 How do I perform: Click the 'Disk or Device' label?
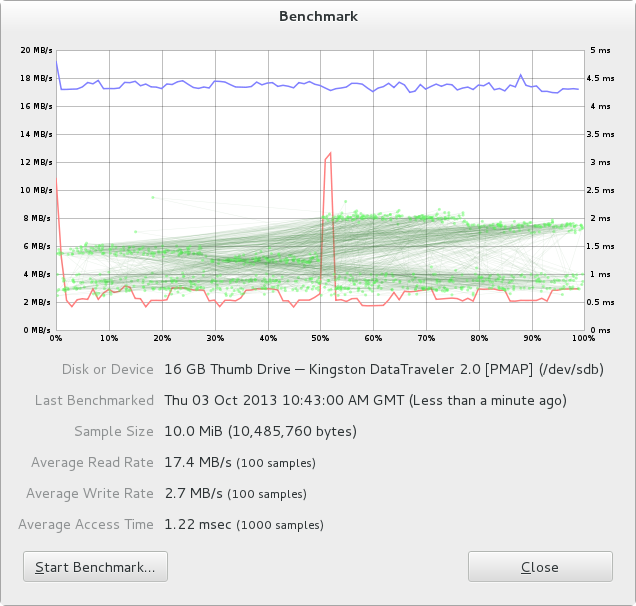107,369
